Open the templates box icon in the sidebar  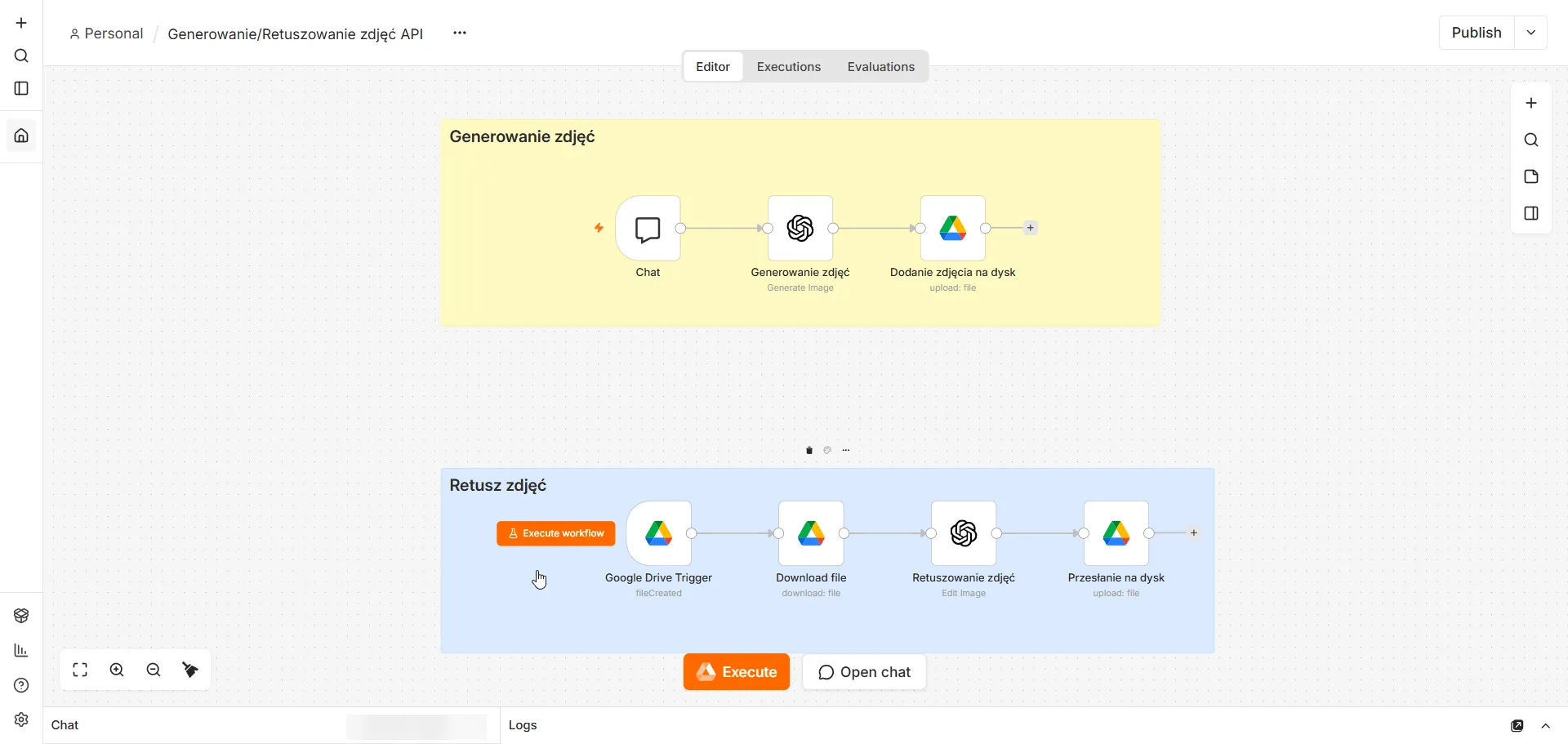click(x=21, y=616)
